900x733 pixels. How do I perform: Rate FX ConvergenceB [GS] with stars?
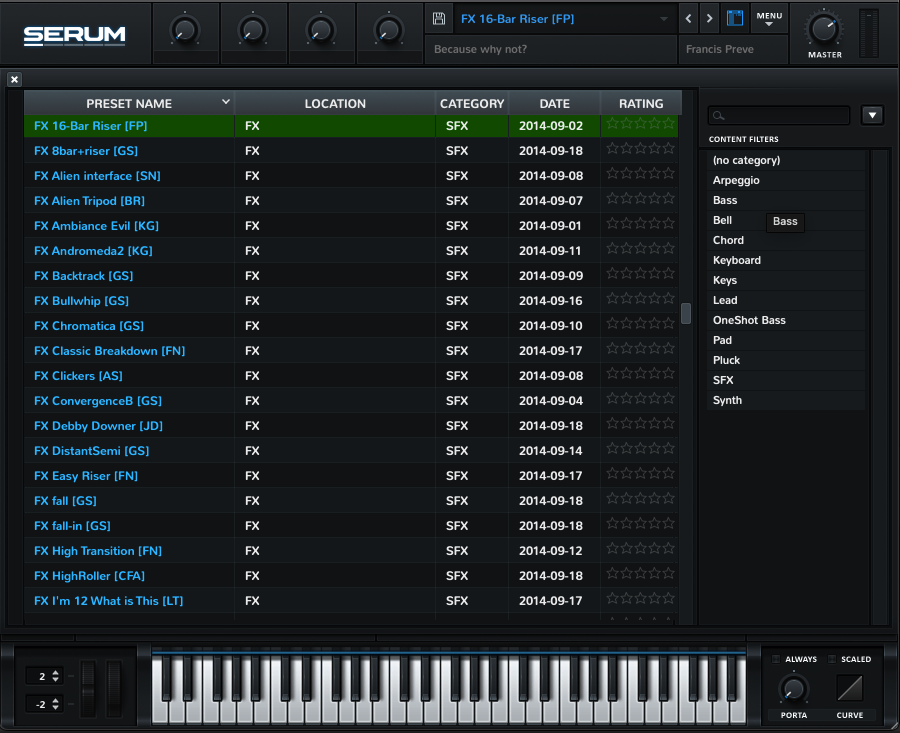pyautogui.click(x=641, y=398)
